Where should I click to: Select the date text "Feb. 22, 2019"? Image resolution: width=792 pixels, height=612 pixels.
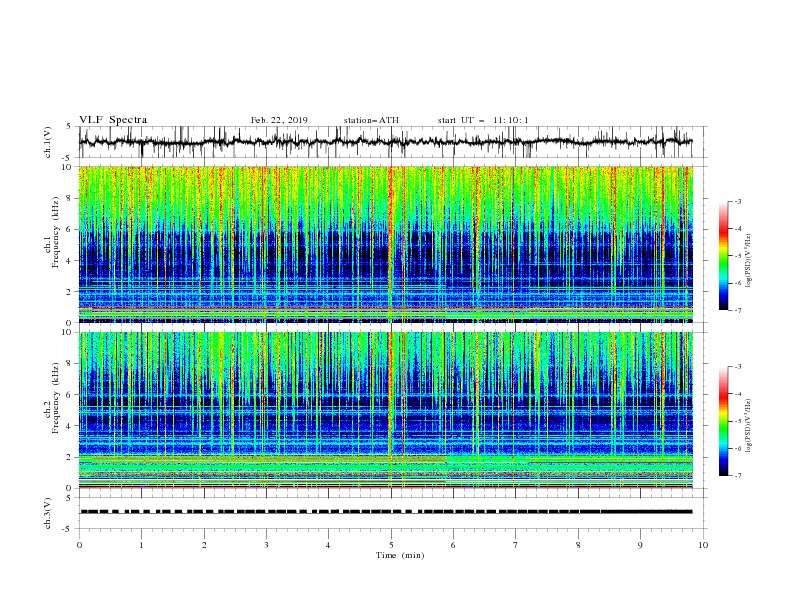(x=279, y=120)
